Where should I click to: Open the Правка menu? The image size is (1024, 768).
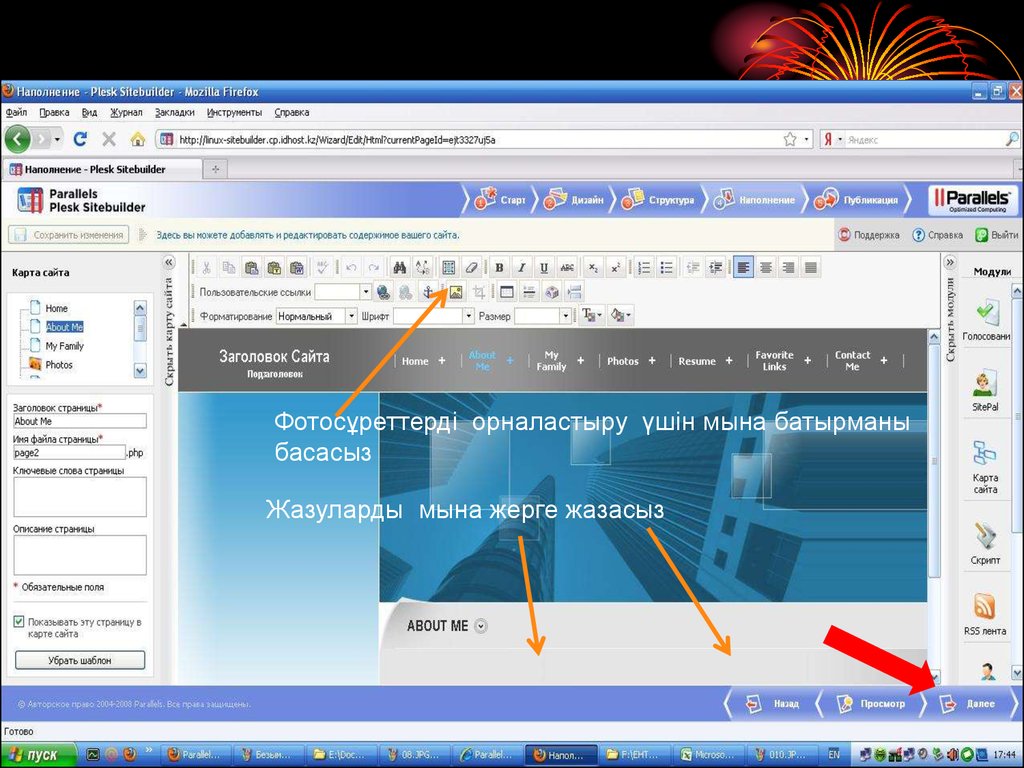[54, 112]
